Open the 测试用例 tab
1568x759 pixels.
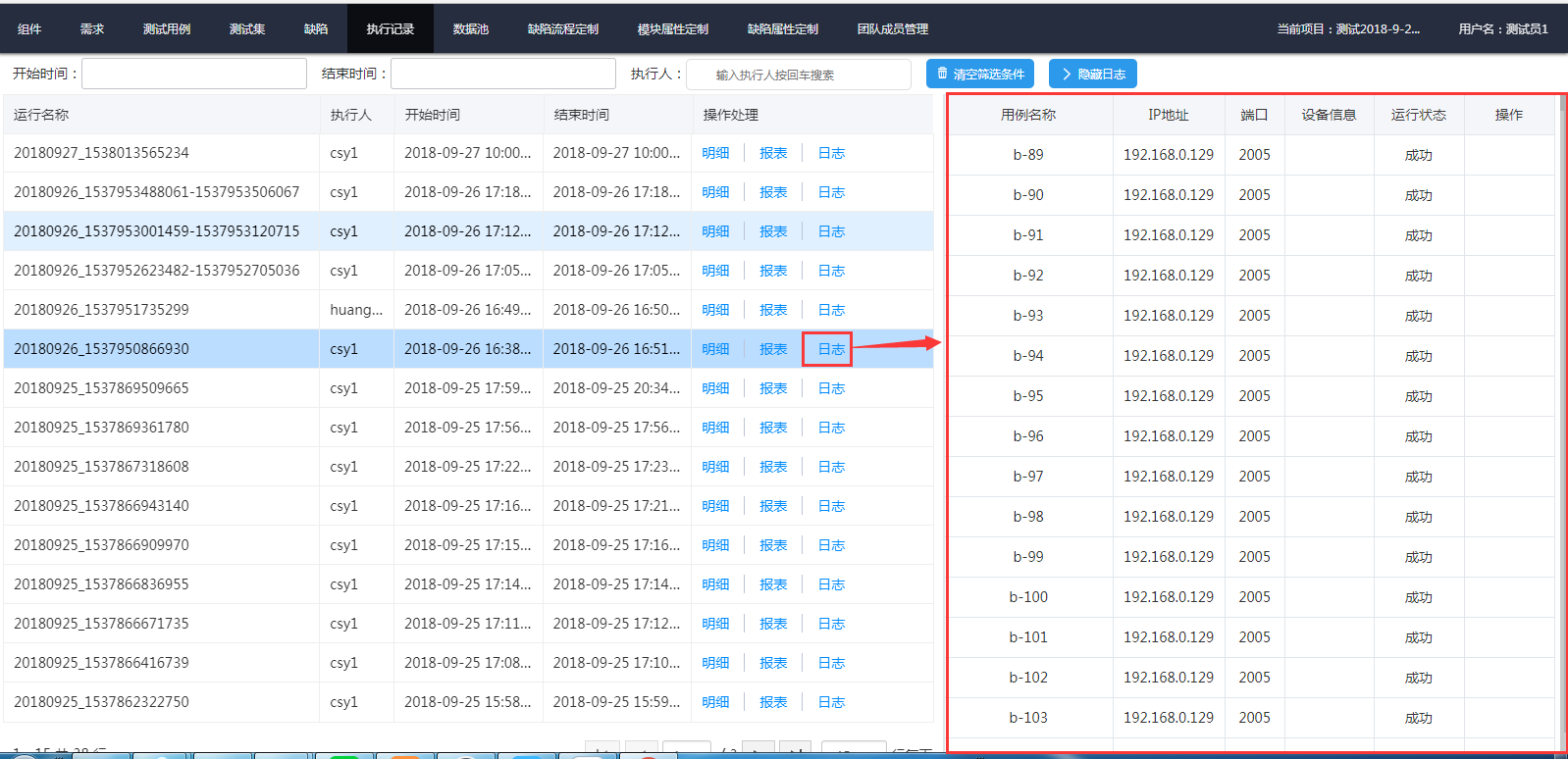(x=167, y=29)
